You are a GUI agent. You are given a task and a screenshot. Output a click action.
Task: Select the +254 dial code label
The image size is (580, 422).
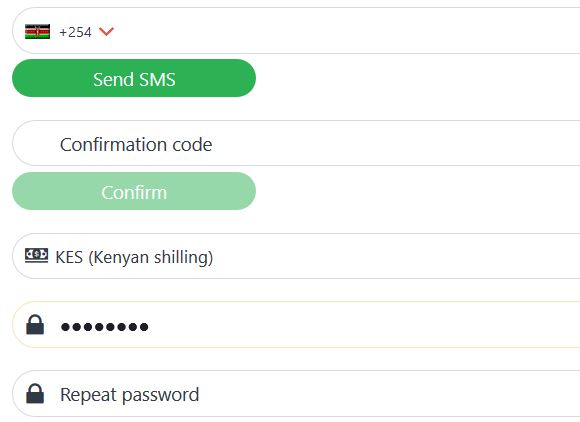(x=75, y=32)
